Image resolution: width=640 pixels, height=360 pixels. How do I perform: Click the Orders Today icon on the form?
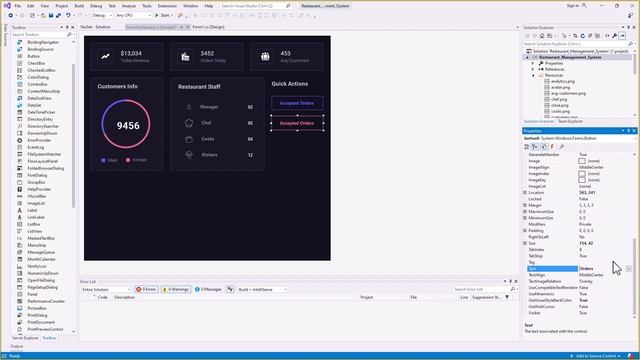pos(185,57)
